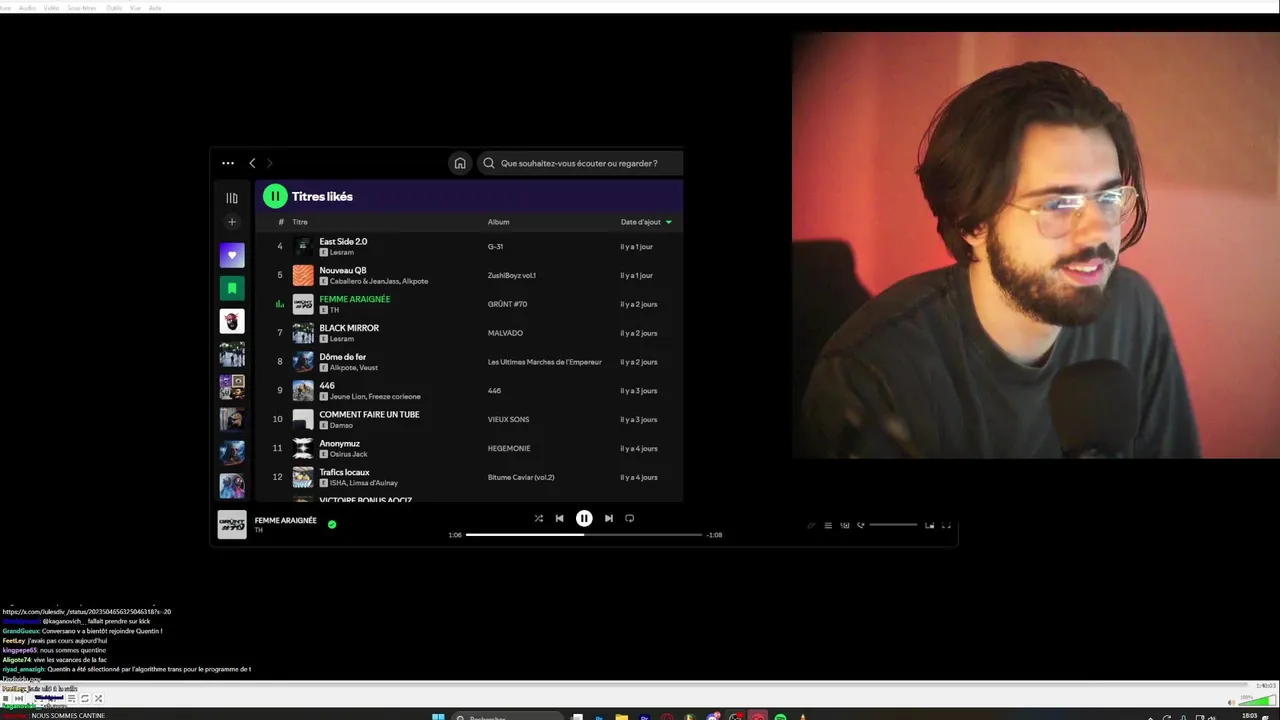Sort by the Titre column header
This screenshot has height=720, width=1280.
(300, 222)
